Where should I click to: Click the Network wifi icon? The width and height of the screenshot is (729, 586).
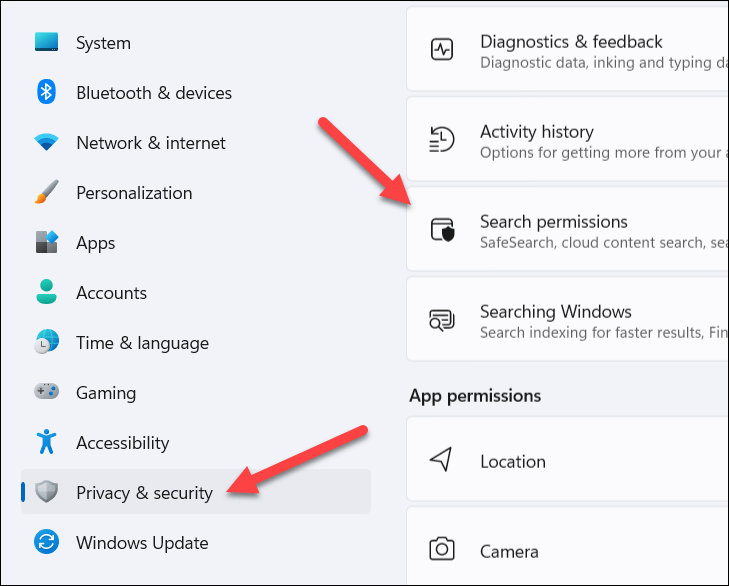pyautogui.click(x=47, y=143)
